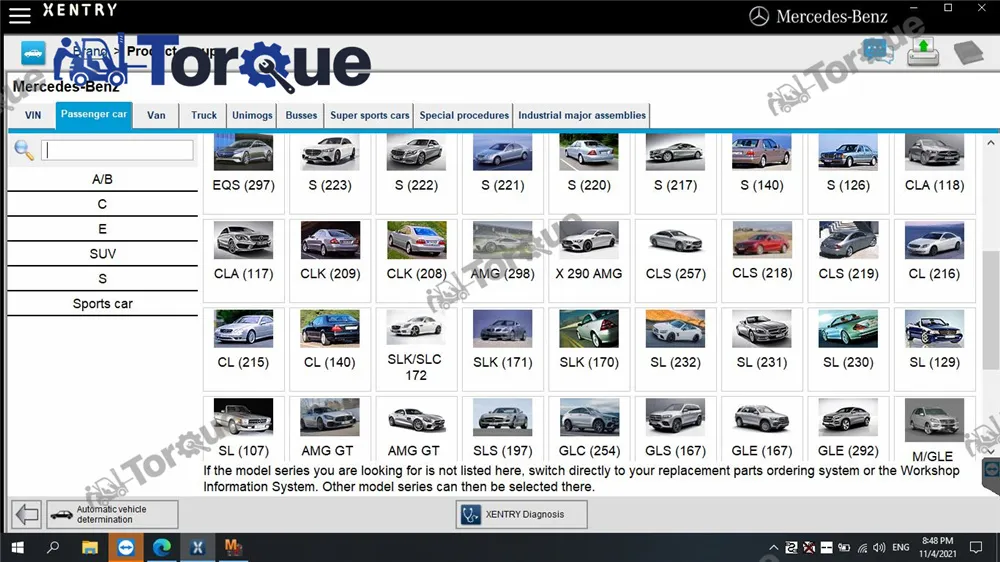The image size is (1000, 562).
Task: Filter by Sports car category
Action: (x=102, y=304)
